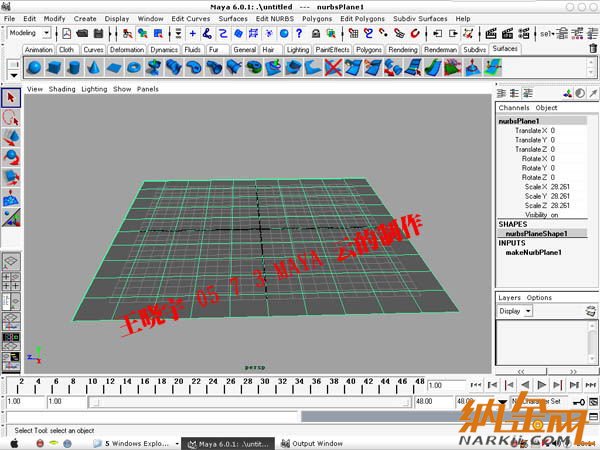
Task: Open render globals icon
Action: [x=524, y=34]
